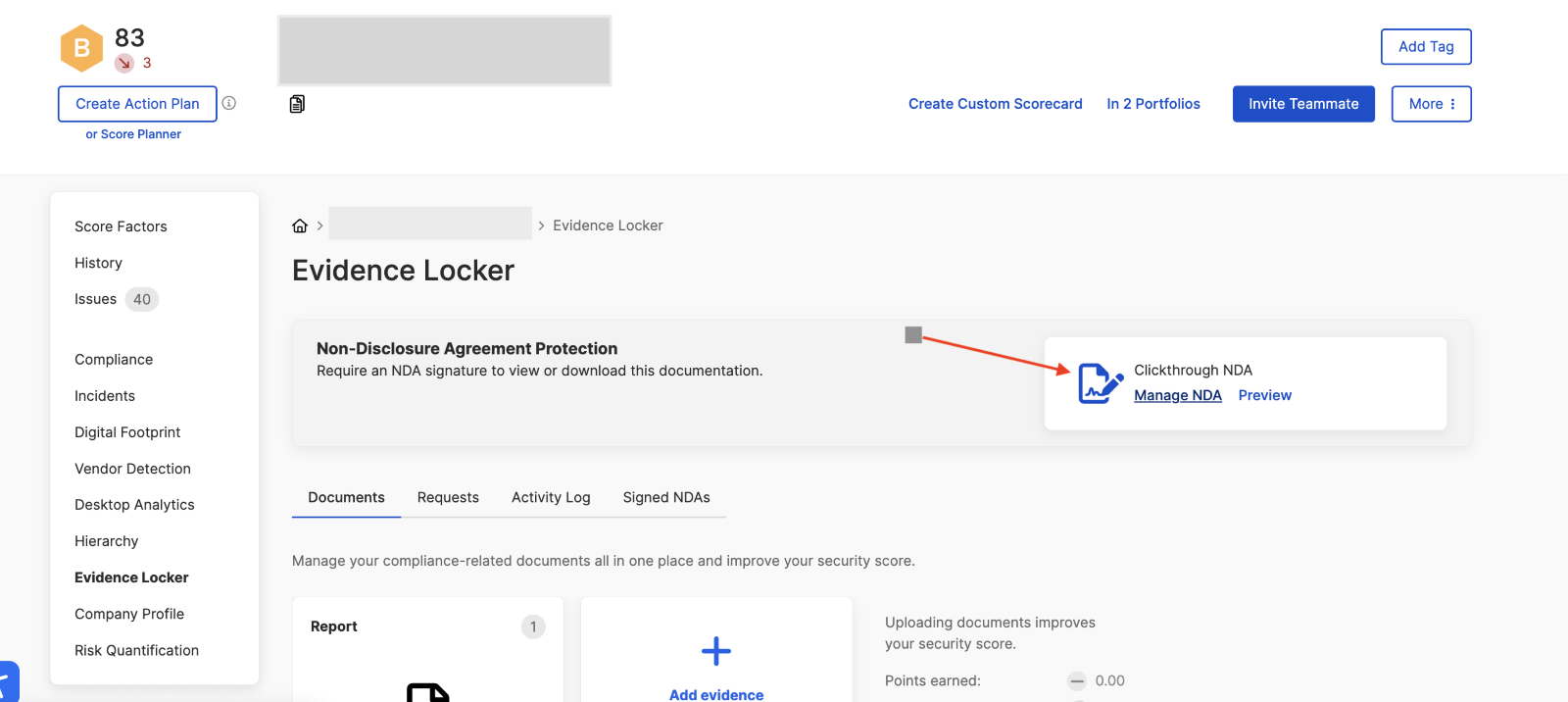Click the Add Tag button
The image size is (1568, 702).
tap(1426, 47)
